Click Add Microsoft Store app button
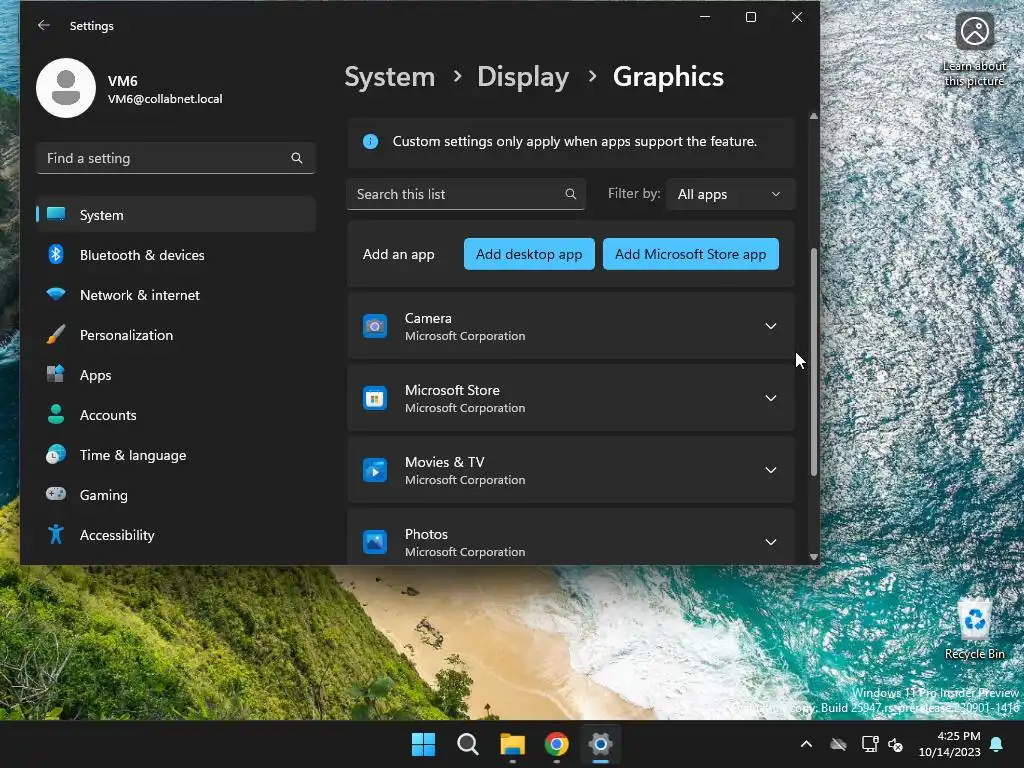Viewport: 1024px width, 768px height. (690, 254)
